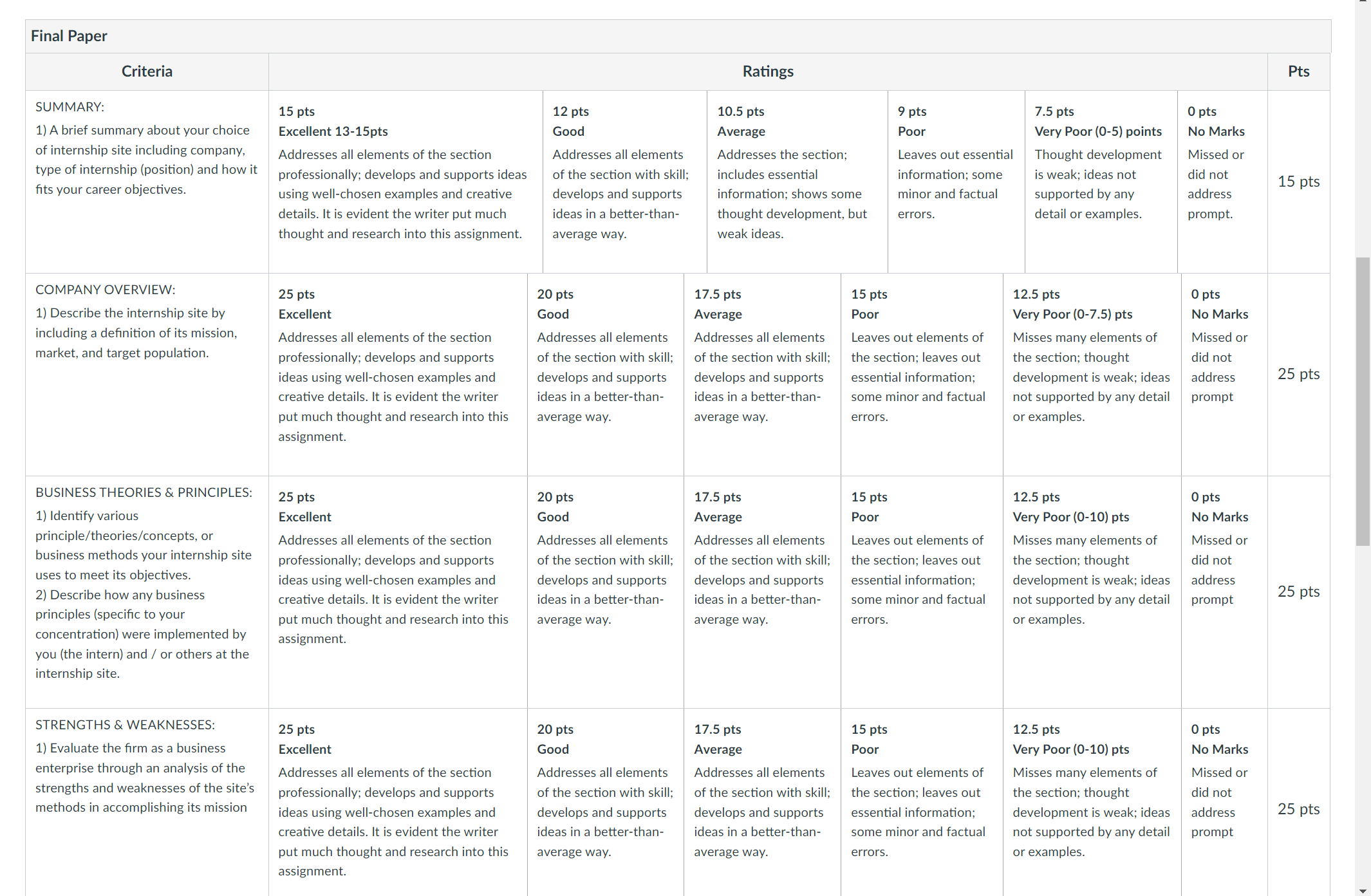This screenshot has width=1371, height=896.
Task: Click the 'Criteria' column header
Action: [147, 71]
